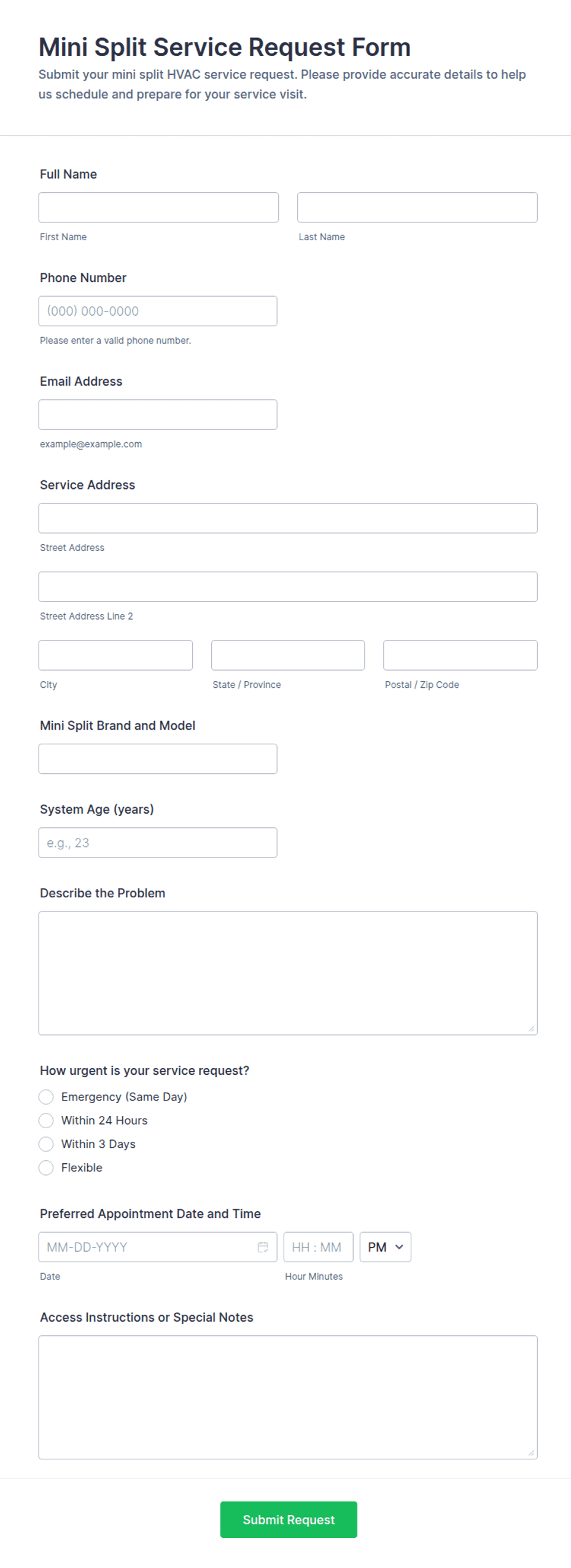The width and height of the screenshot is (571, 1568).
Task: Focus the Postal / Zip Code field
Action: click(460, 655)
